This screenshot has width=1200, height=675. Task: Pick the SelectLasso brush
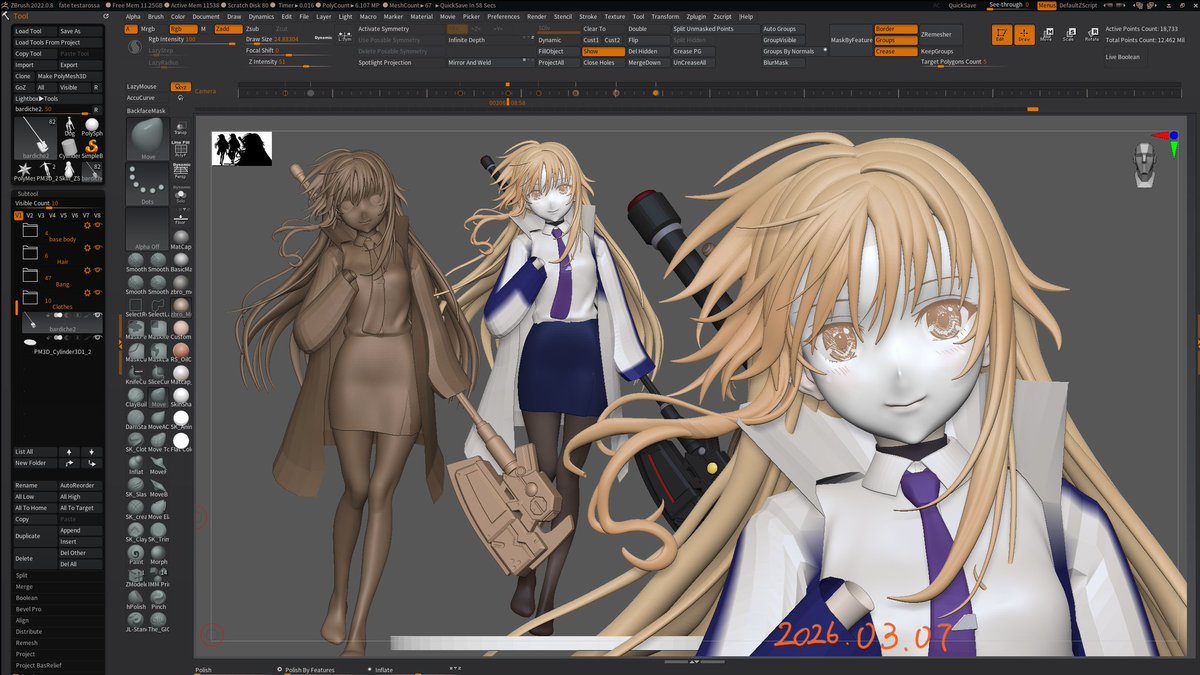(x=158, y=307)
